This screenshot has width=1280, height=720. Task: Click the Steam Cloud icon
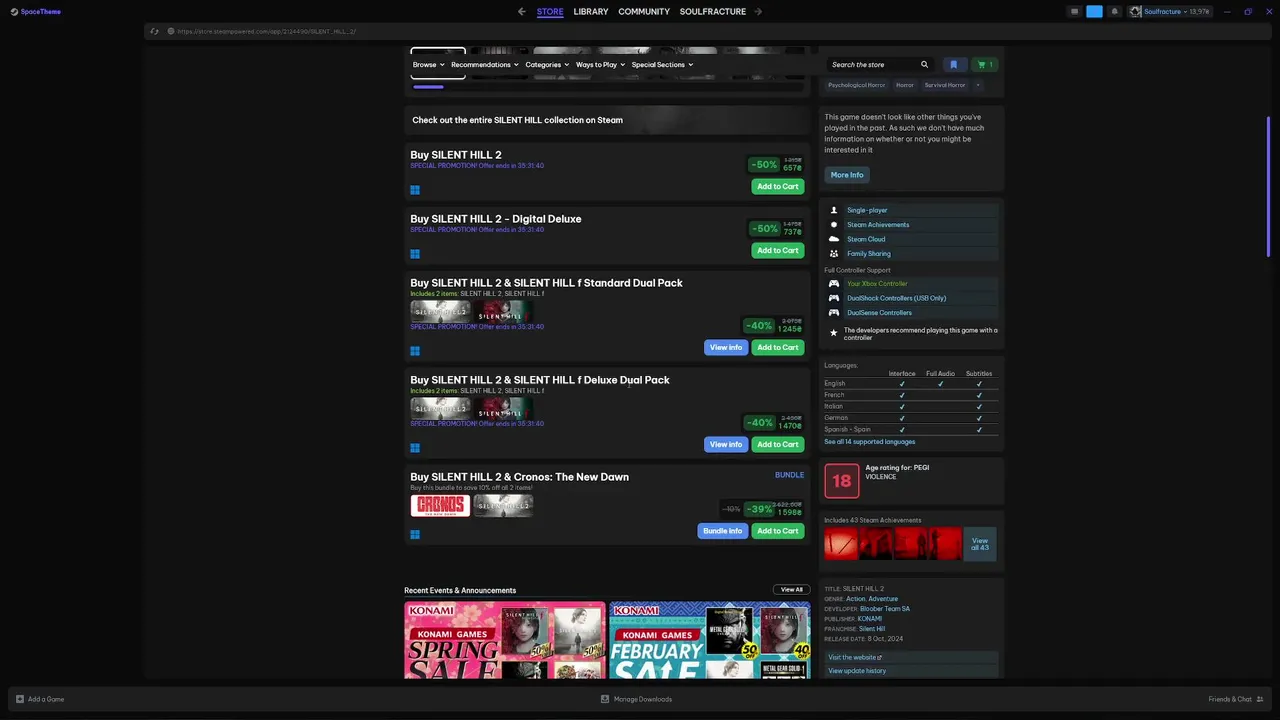point(834,239)
